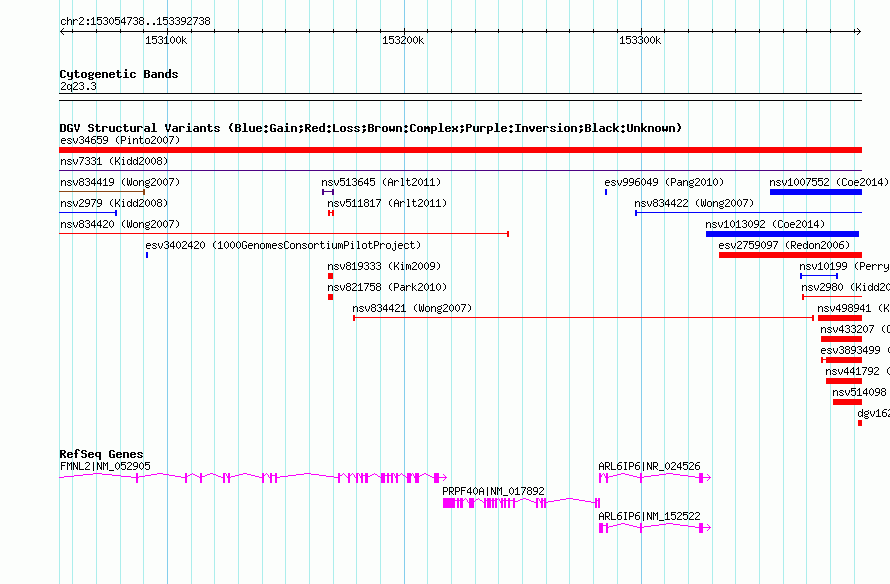890x584 pixels.
Task: Click the FMNL2 gene exon structure
Action: 253,478
